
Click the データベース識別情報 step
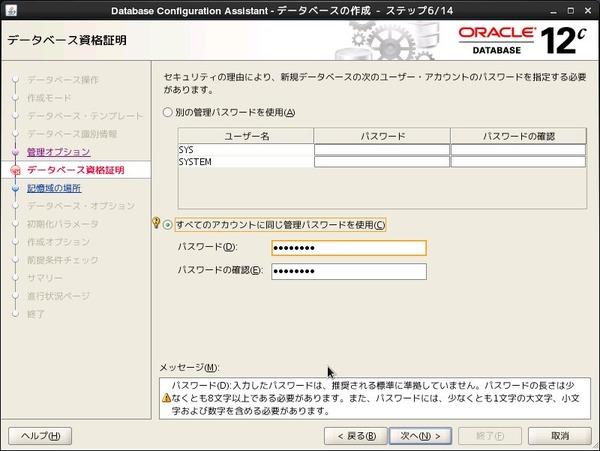point(72,134)
